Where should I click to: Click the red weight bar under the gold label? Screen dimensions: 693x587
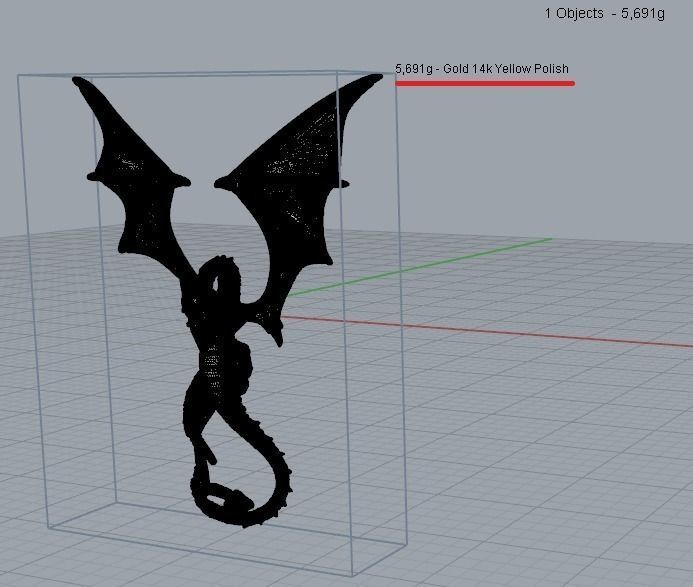coord(485,83)
